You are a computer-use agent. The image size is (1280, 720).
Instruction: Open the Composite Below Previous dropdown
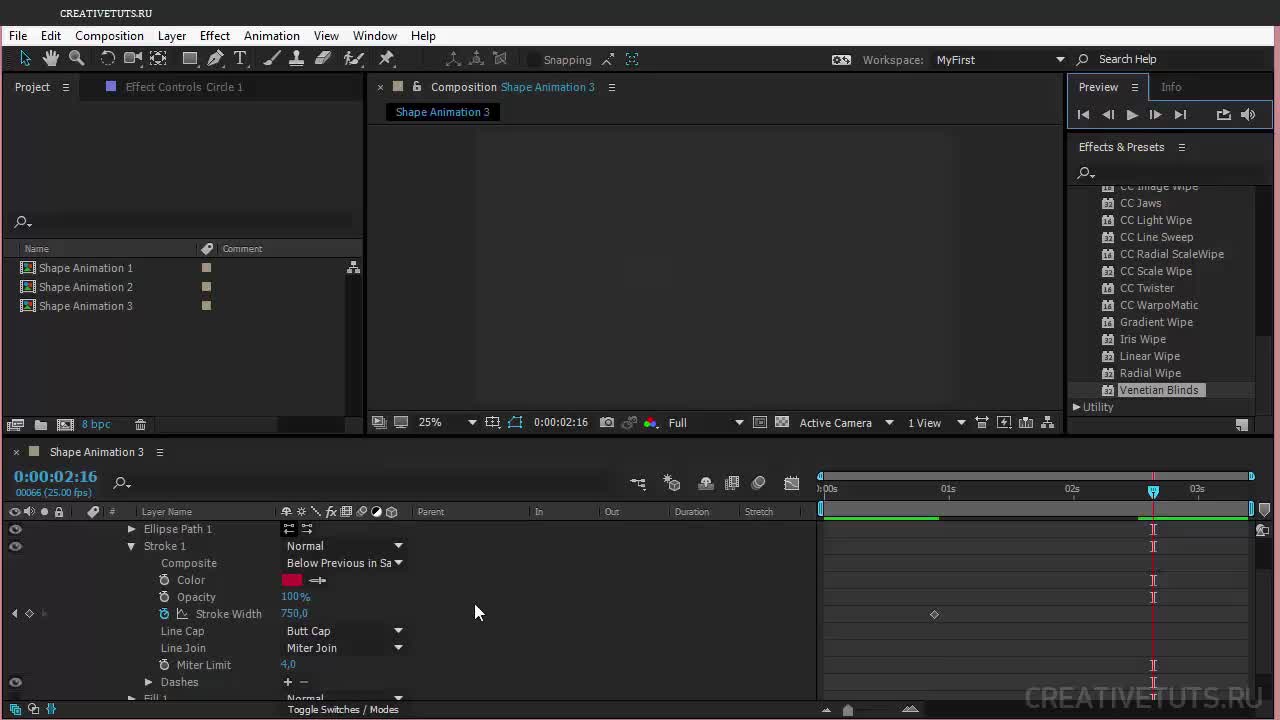(344, 563)
